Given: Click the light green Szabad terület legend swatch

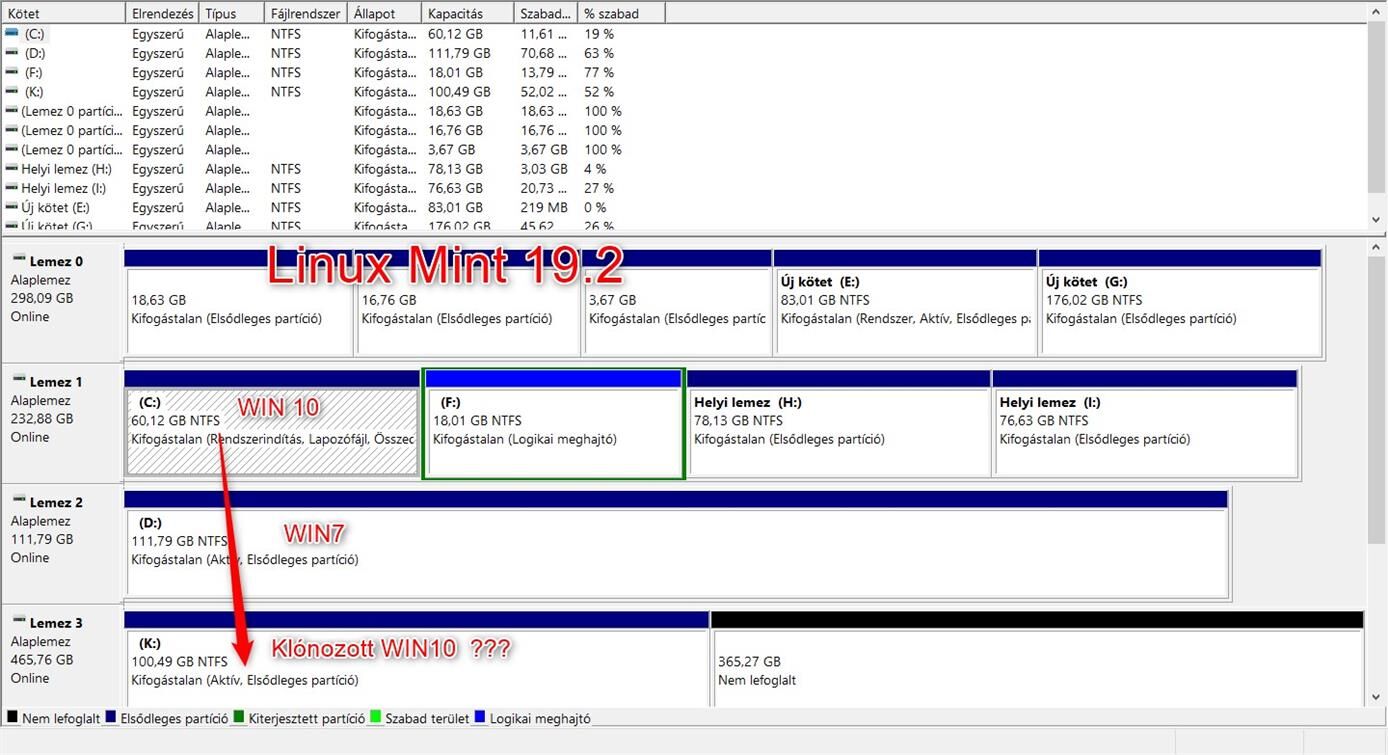Looking at the screenshot, I should (x=376, y=718).
